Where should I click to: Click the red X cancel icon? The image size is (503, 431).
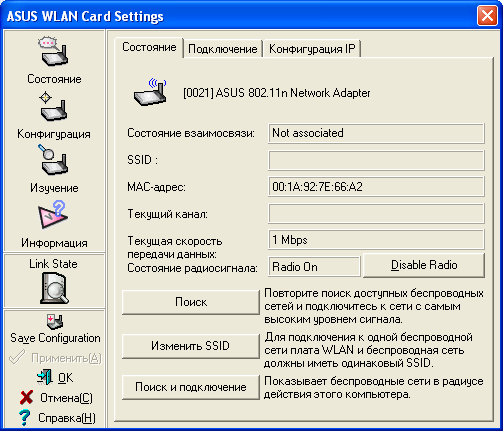pyautogui.click(x=26, y=397)
